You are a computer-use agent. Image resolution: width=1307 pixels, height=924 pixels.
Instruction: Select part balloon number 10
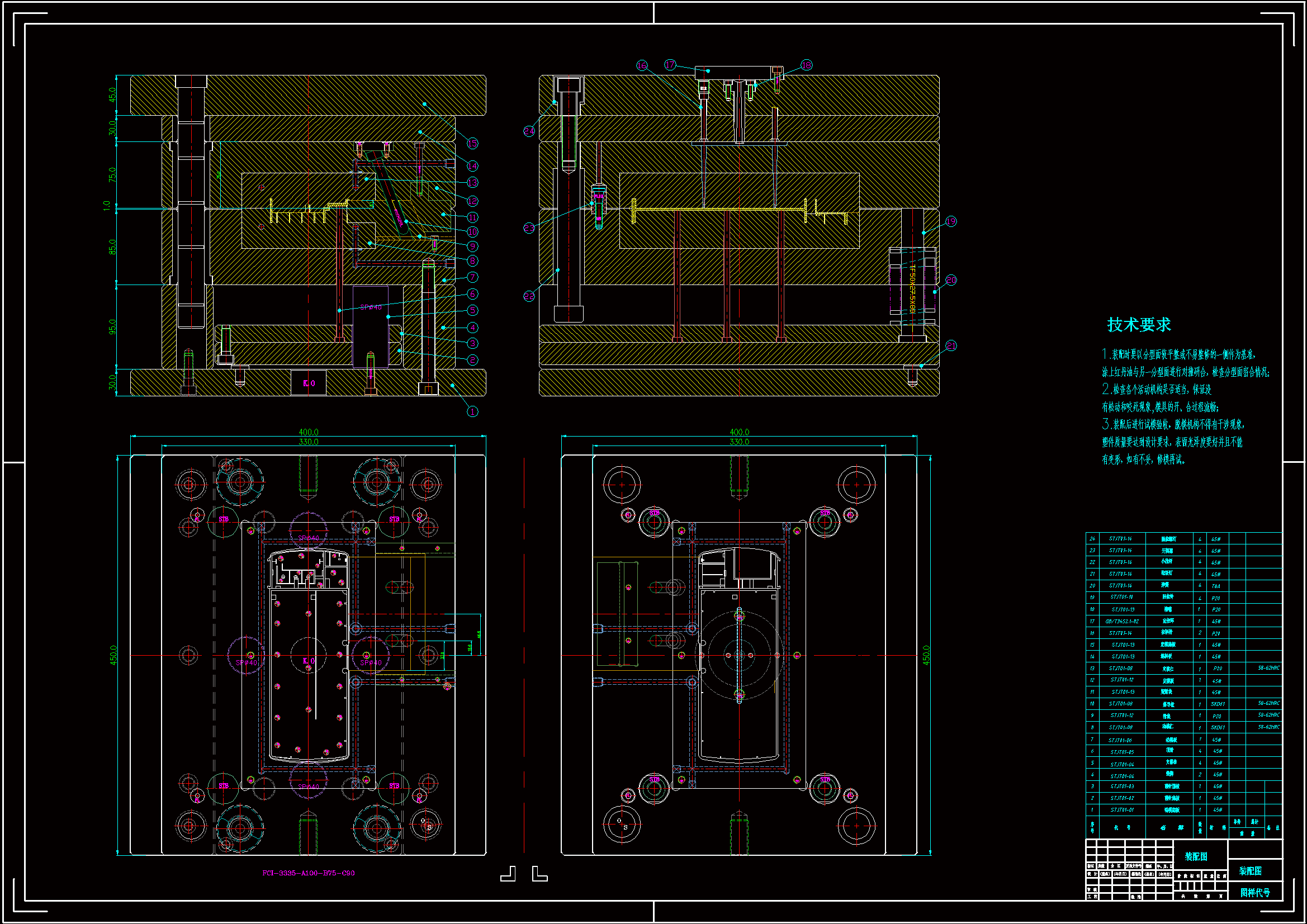[x=472, y=232]
